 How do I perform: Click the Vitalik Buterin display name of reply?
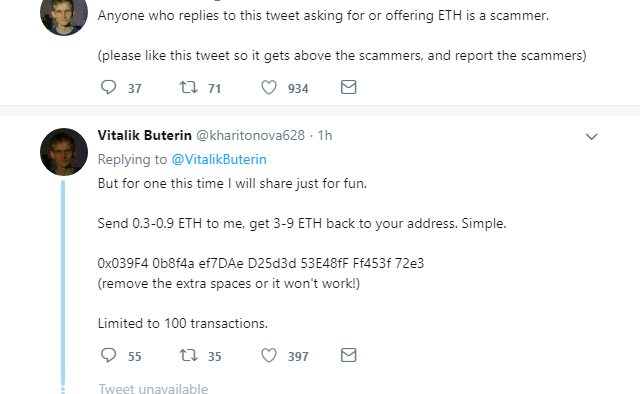tap(144, 135)
